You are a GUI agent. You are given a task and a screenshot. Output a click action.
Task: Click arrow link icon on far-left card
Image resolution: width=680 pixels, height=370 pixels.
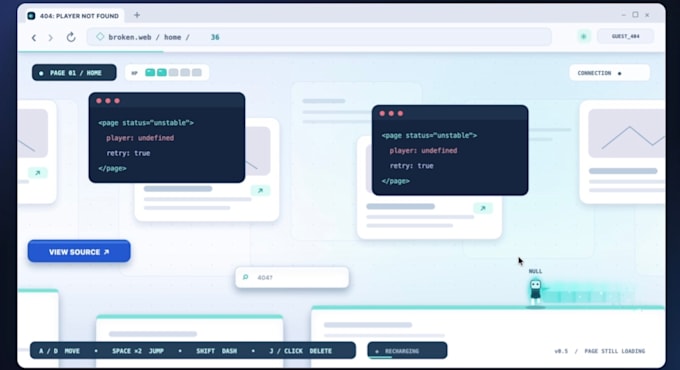(38, 173)
